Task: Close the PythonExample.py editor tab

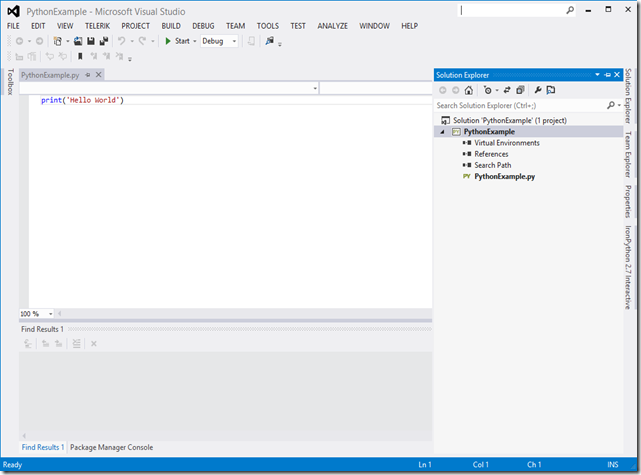Action: [99, 75]
